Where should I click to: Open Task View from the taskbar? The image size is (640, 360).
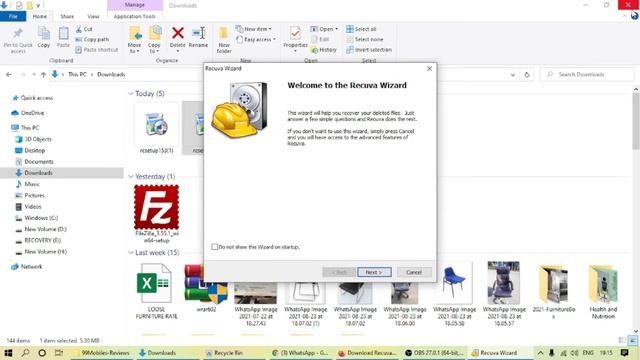[x=59, y=353]
